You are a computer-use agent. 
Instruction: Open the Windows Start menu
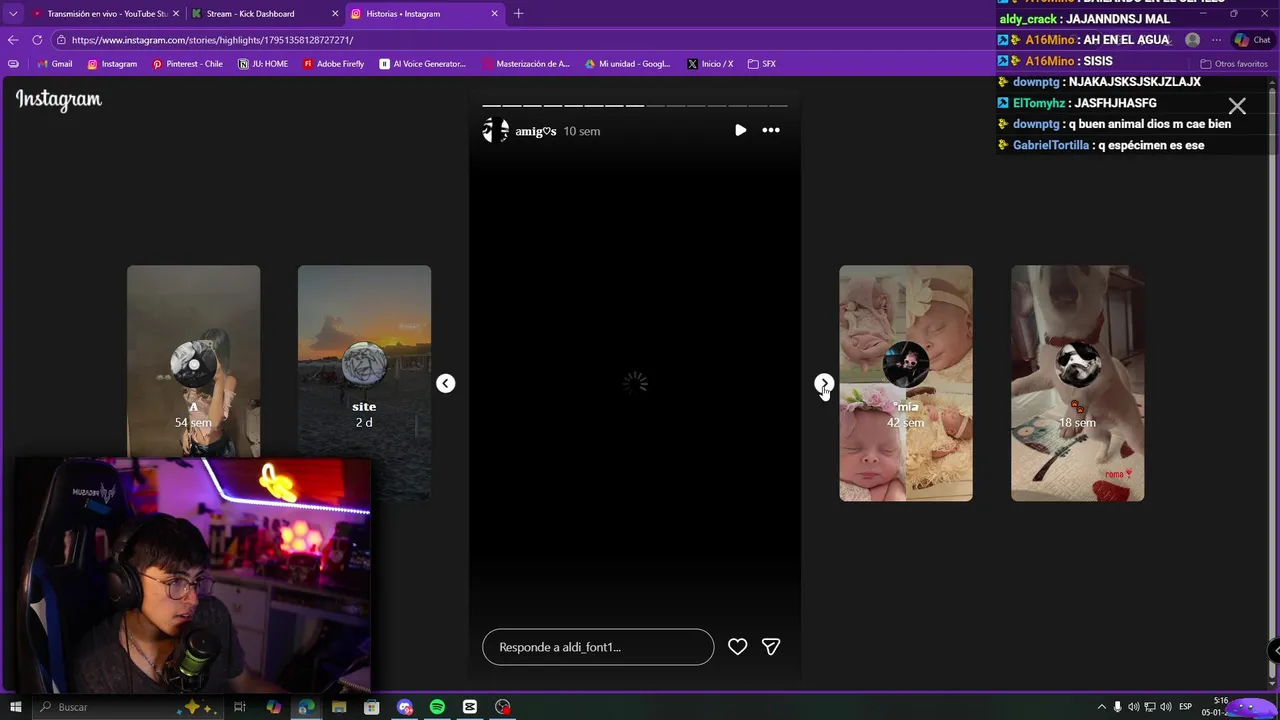click(x=15, y=707)
